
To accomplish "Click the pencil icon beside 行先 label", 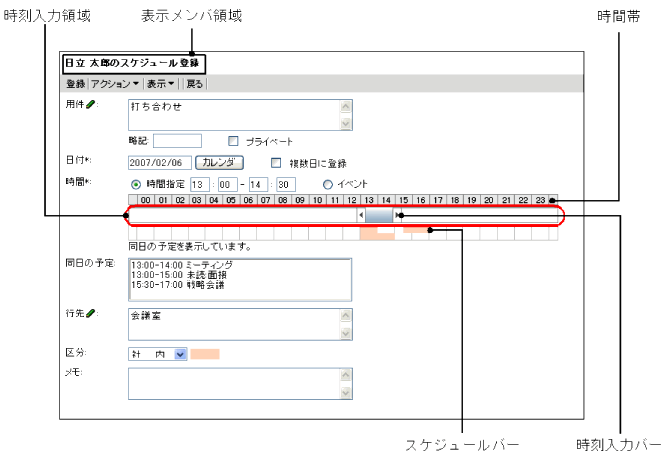I will coord(90,313).
